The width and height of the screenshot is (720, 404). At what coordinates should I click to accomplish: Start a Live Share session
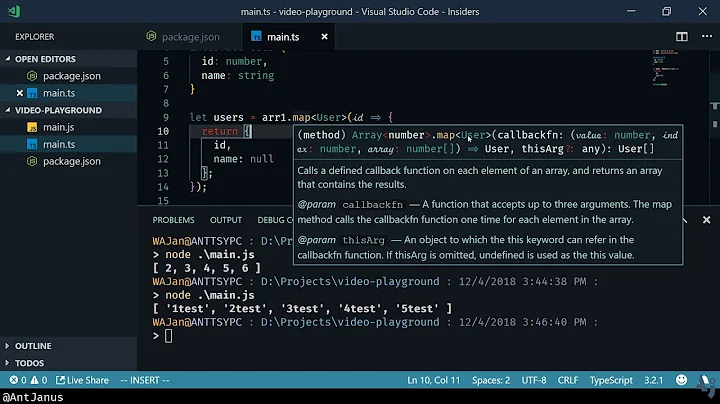pos(82,380)
